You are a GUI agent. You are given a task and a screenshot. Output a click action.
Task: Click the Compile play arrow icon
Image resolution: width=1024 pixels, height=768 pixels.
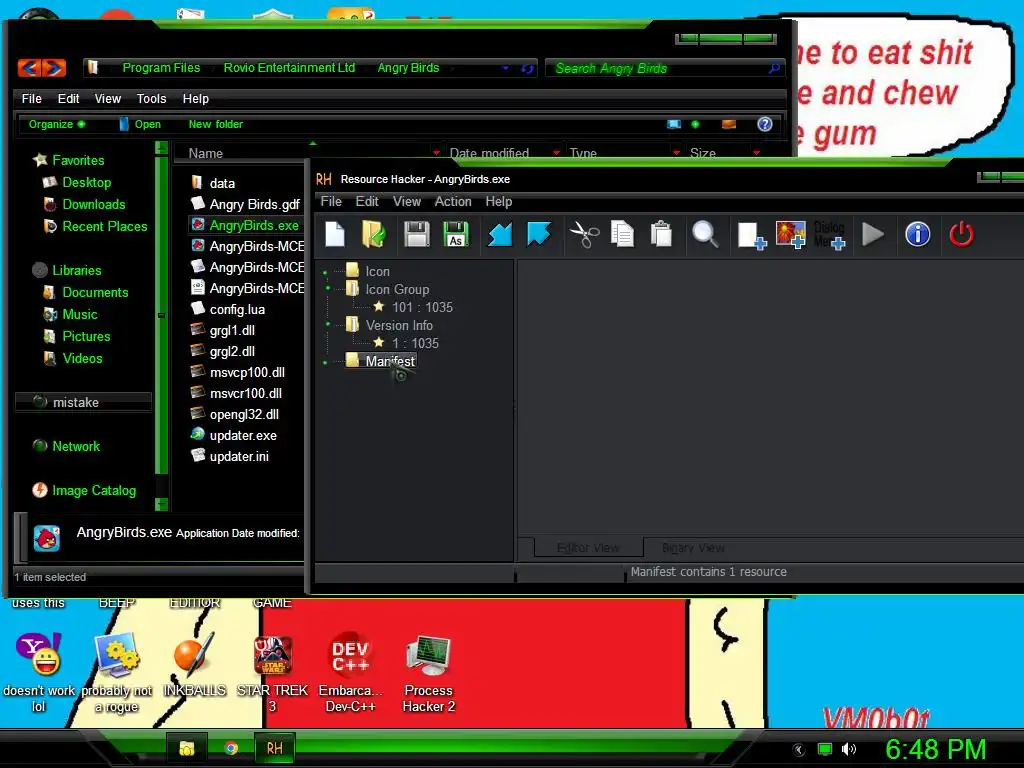tap(872, 234)
